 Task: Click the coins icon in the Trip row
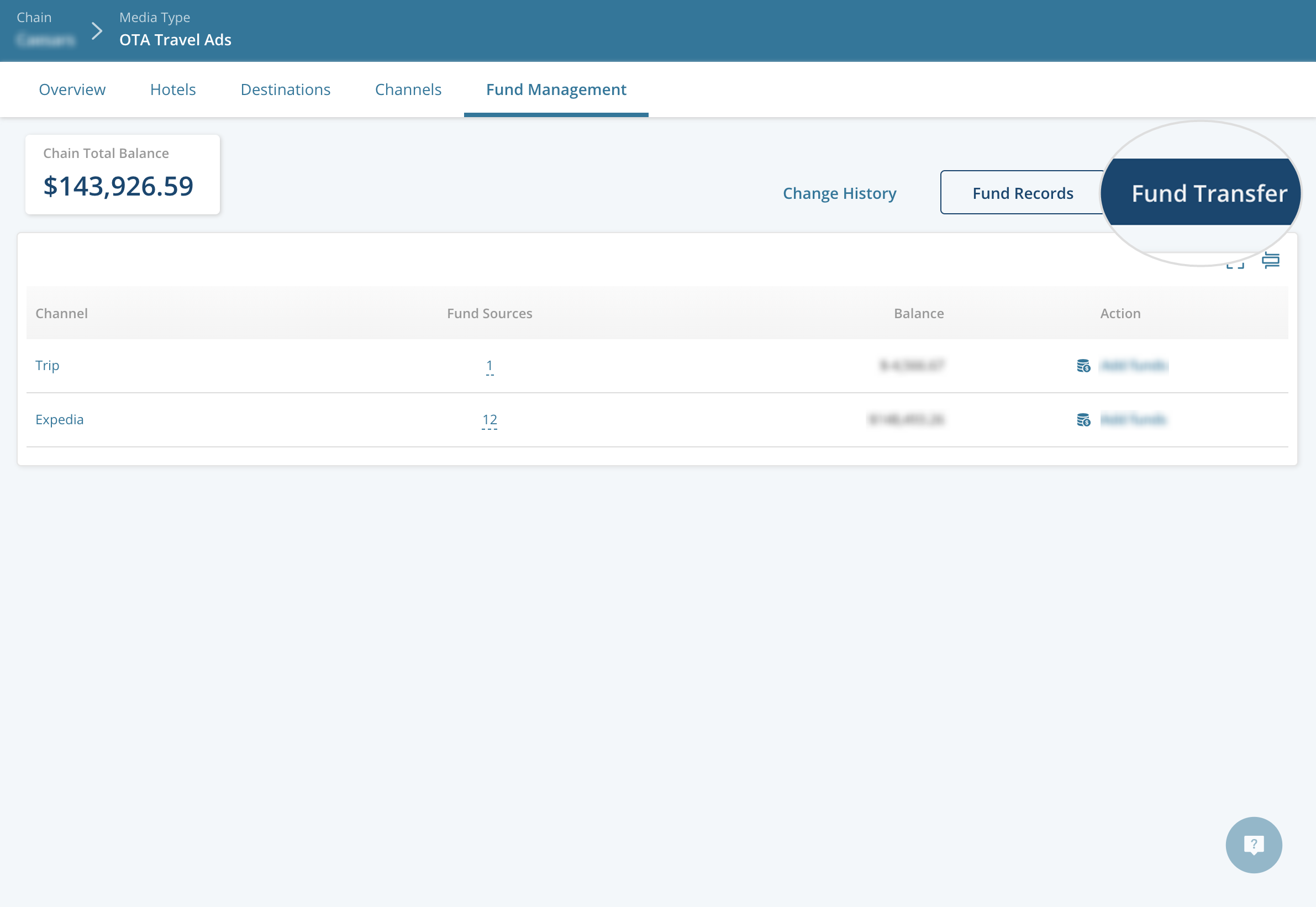coord(1083,366)
